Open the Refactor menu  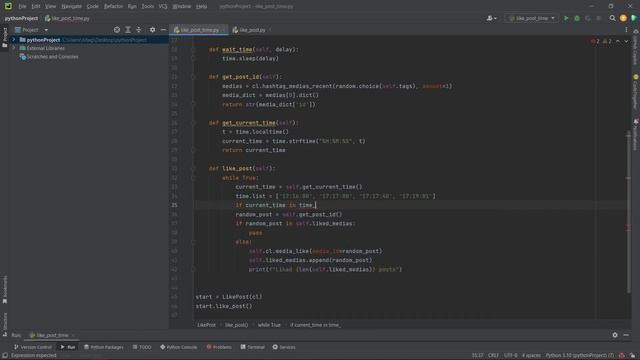(x=113, y=6)
